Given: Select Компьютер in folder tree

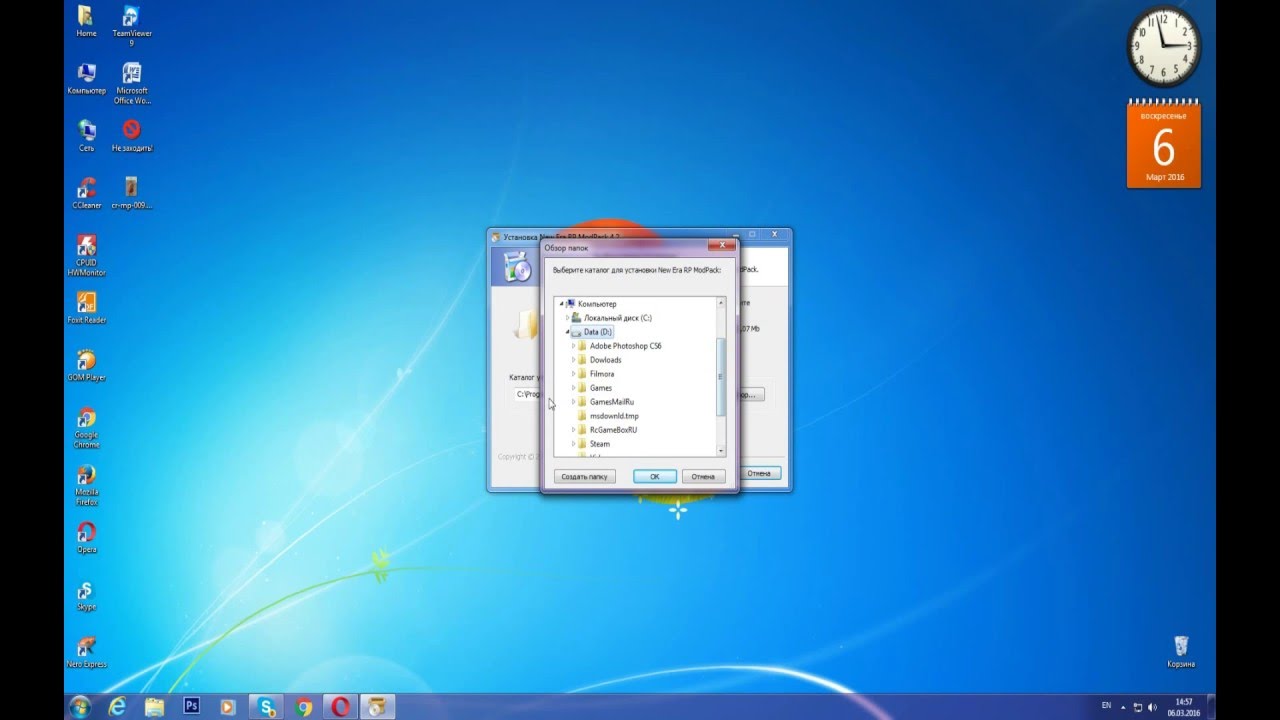Looking at the screenshot, I should pos(591,303).
